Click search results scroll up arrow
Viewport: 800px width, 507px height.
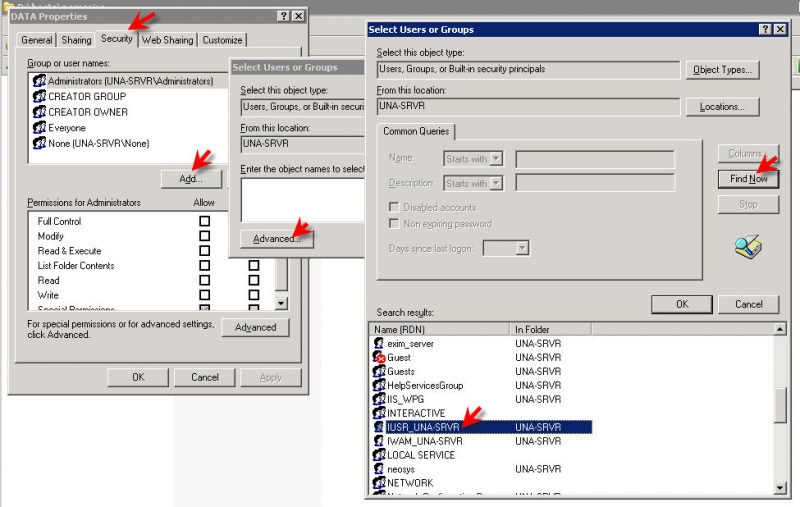780,329
